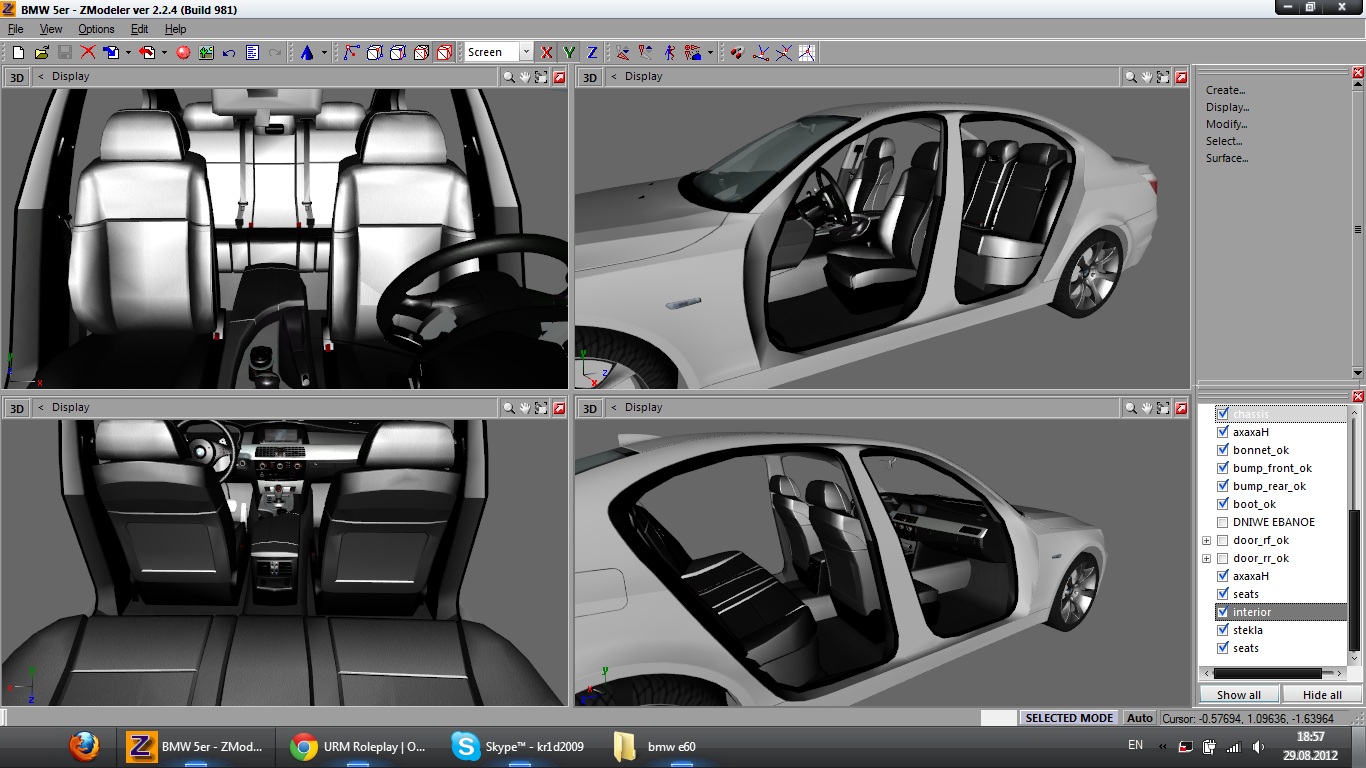Image resolution: width=1366 pixels, height=768 pixels.
Task: Toggle SELECTED MODE in status bar
Action: point(1069,718)
